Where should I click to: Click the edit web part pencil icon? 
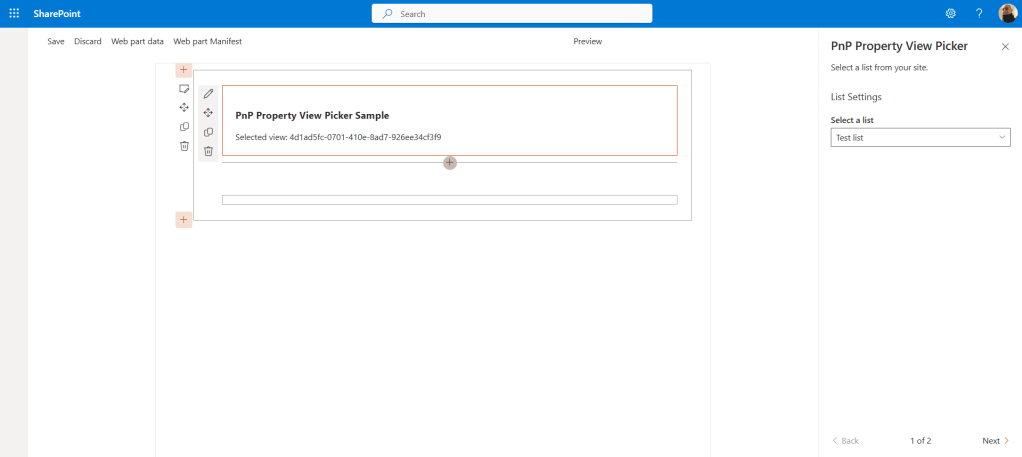pyautogui.click(x=208, y=93)
